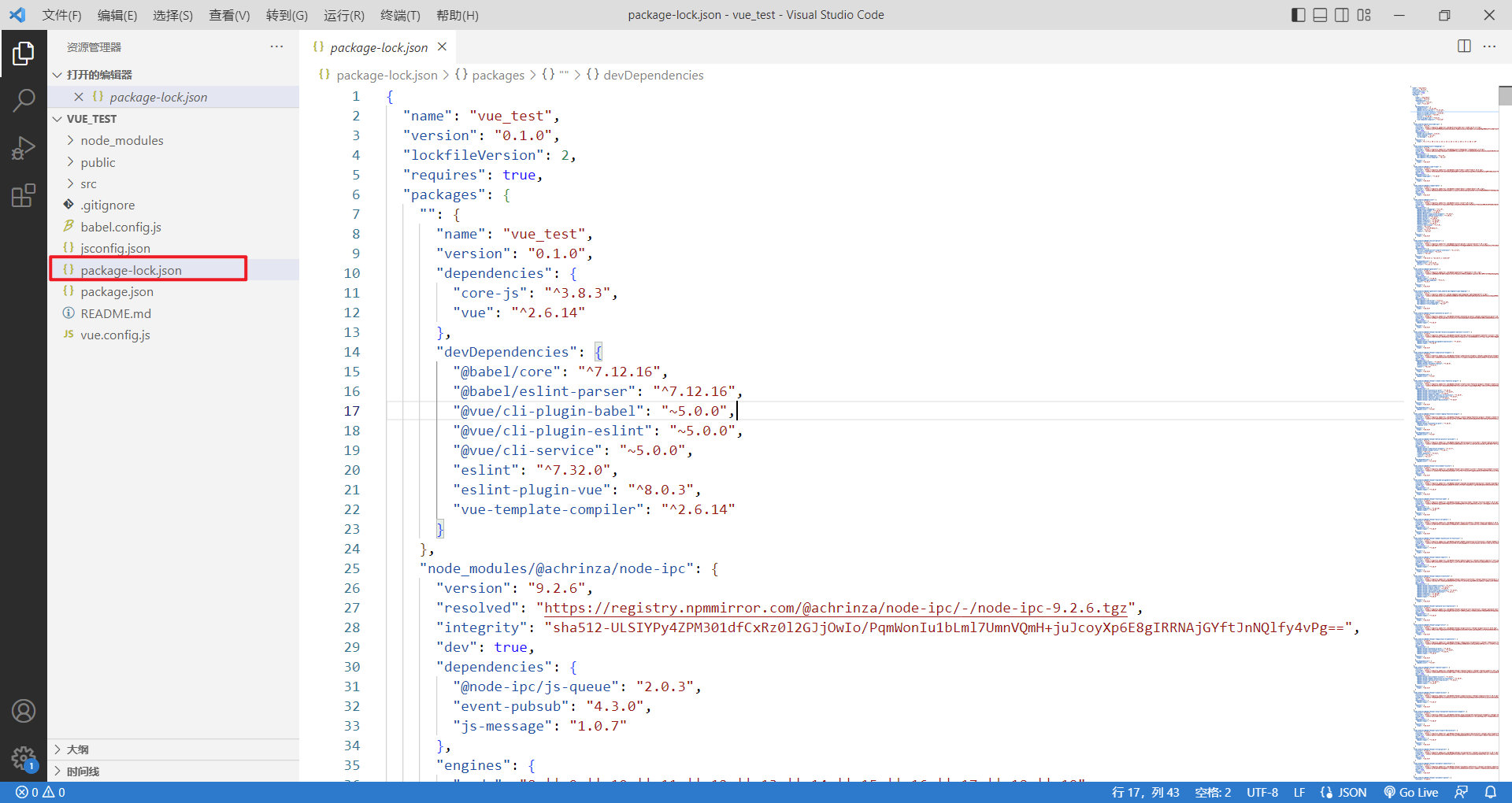Open Explorer panel more actions ellipsis

tap(276, 47)
